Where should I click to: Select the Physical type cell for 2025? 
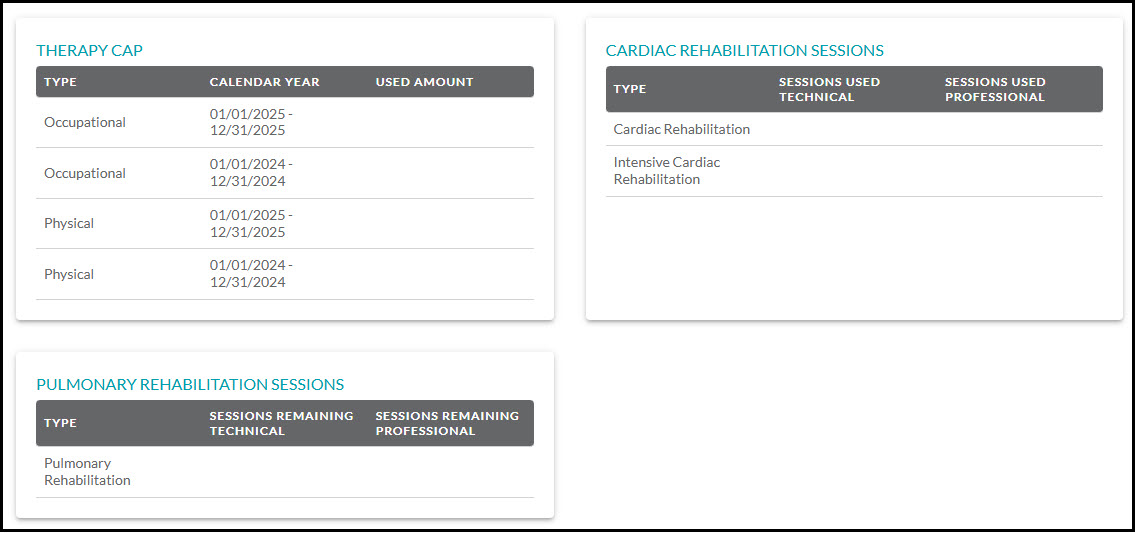(x=69, y=223)
